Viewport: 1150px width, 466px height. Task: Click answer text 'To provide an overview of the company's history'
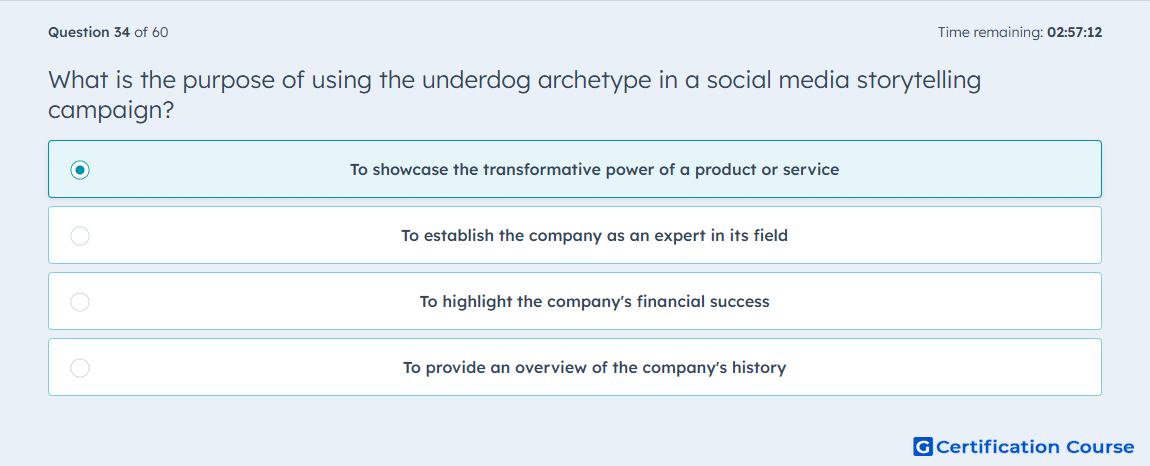[x=594, y=368]
